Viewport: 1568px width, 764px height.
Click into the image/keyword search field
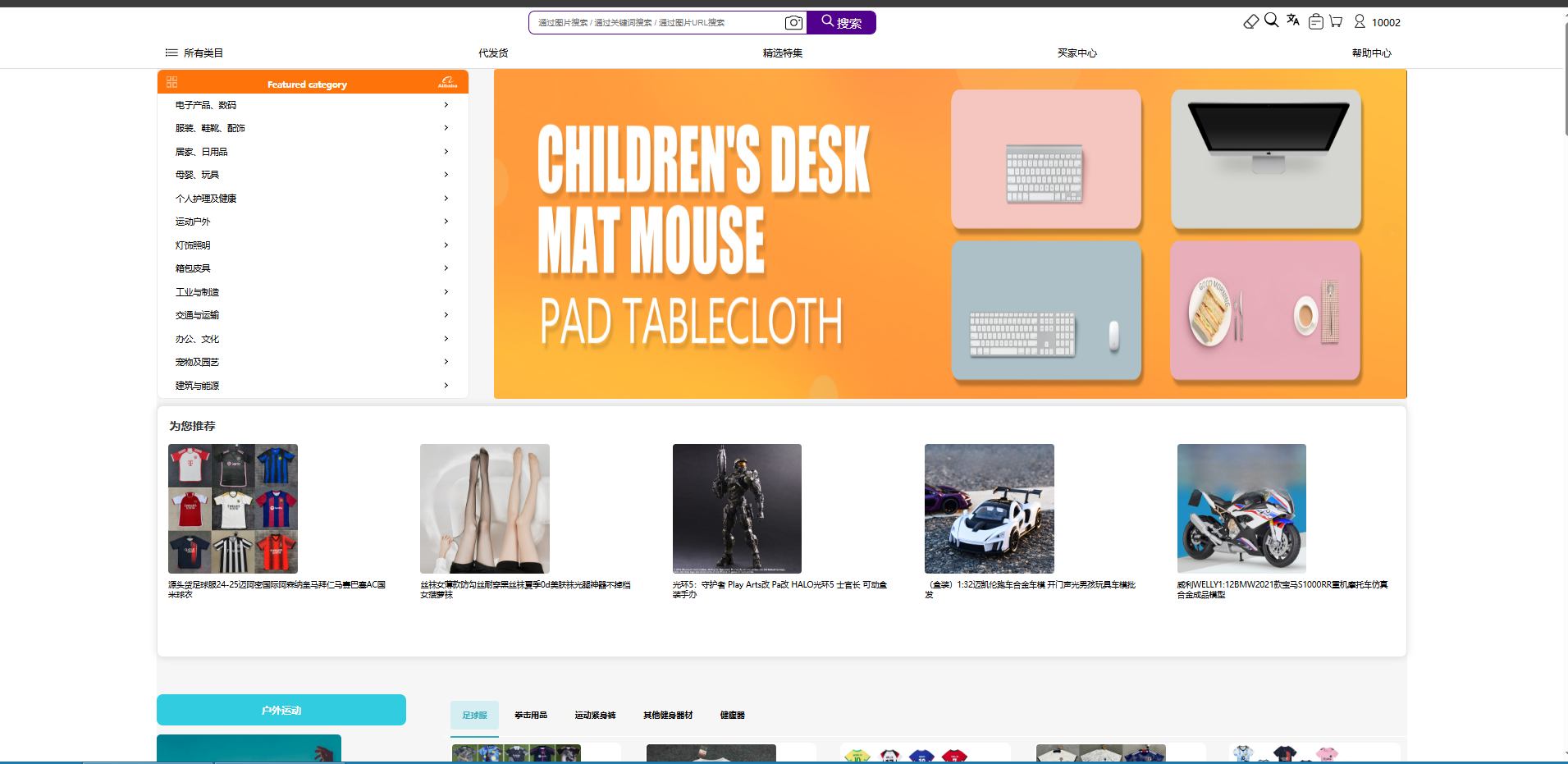(x=656, y=23)
